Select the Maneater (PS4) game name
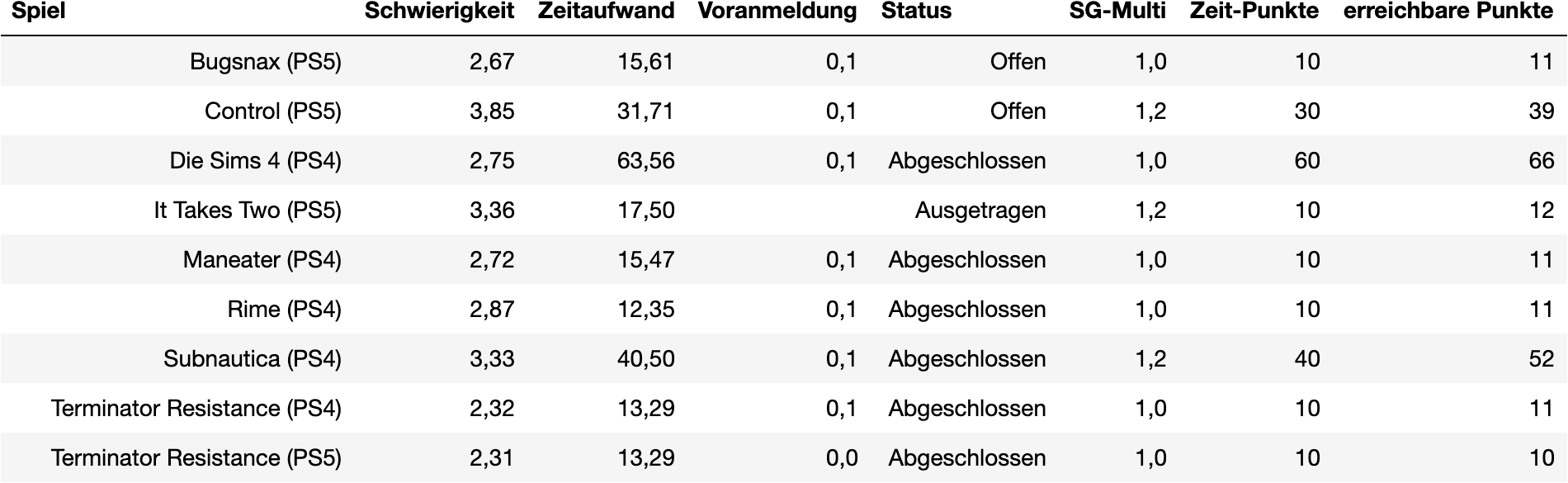Viewport: 1568px width, 483px height. pyautogui.click(x=262, y=260)
